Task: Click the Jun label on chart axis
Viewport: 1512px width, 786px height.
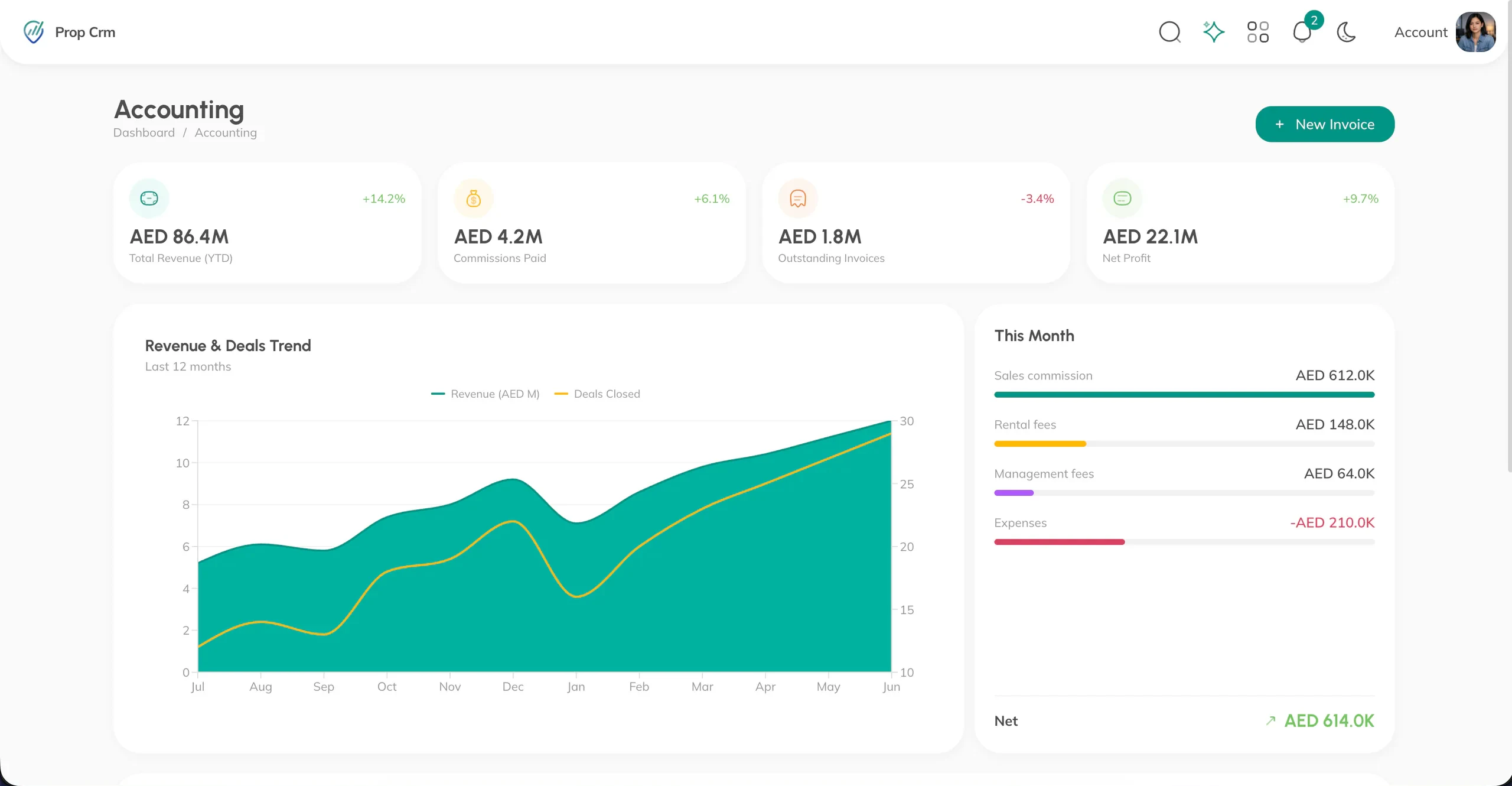Action: [x=891, y=687]
